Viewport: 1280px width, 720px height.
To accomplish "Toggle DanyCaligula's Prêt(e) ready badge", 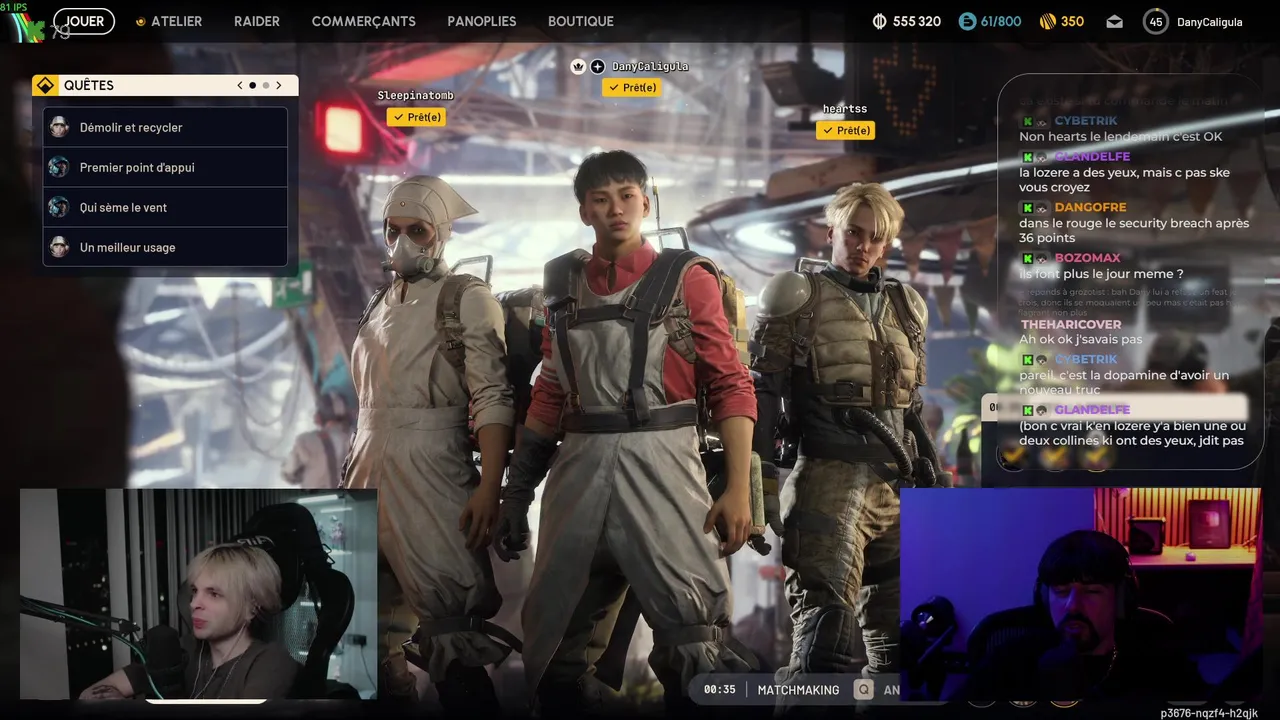I will pyautogui.click(x=631, y=87).
